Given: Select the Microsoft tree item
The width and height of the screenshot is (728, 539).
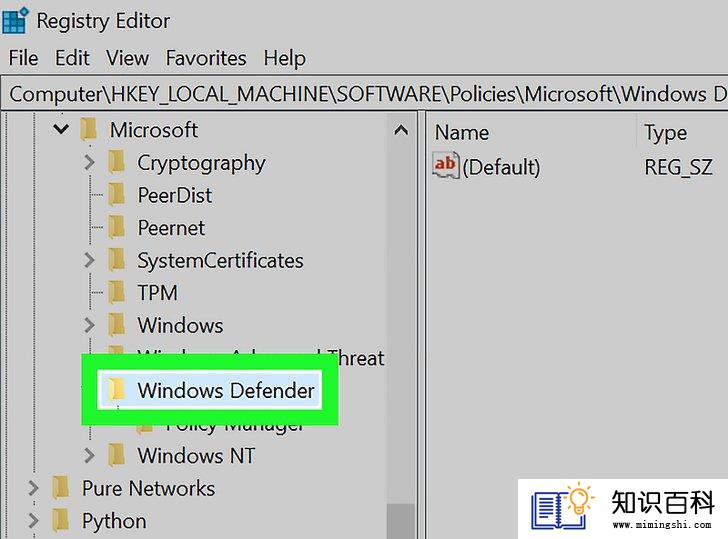Looking at the screenshot, I should [154, 130].
